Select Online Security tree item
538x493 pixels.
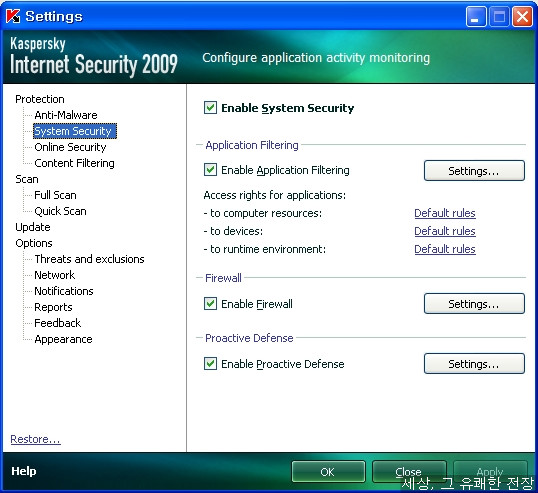(70, 147)
